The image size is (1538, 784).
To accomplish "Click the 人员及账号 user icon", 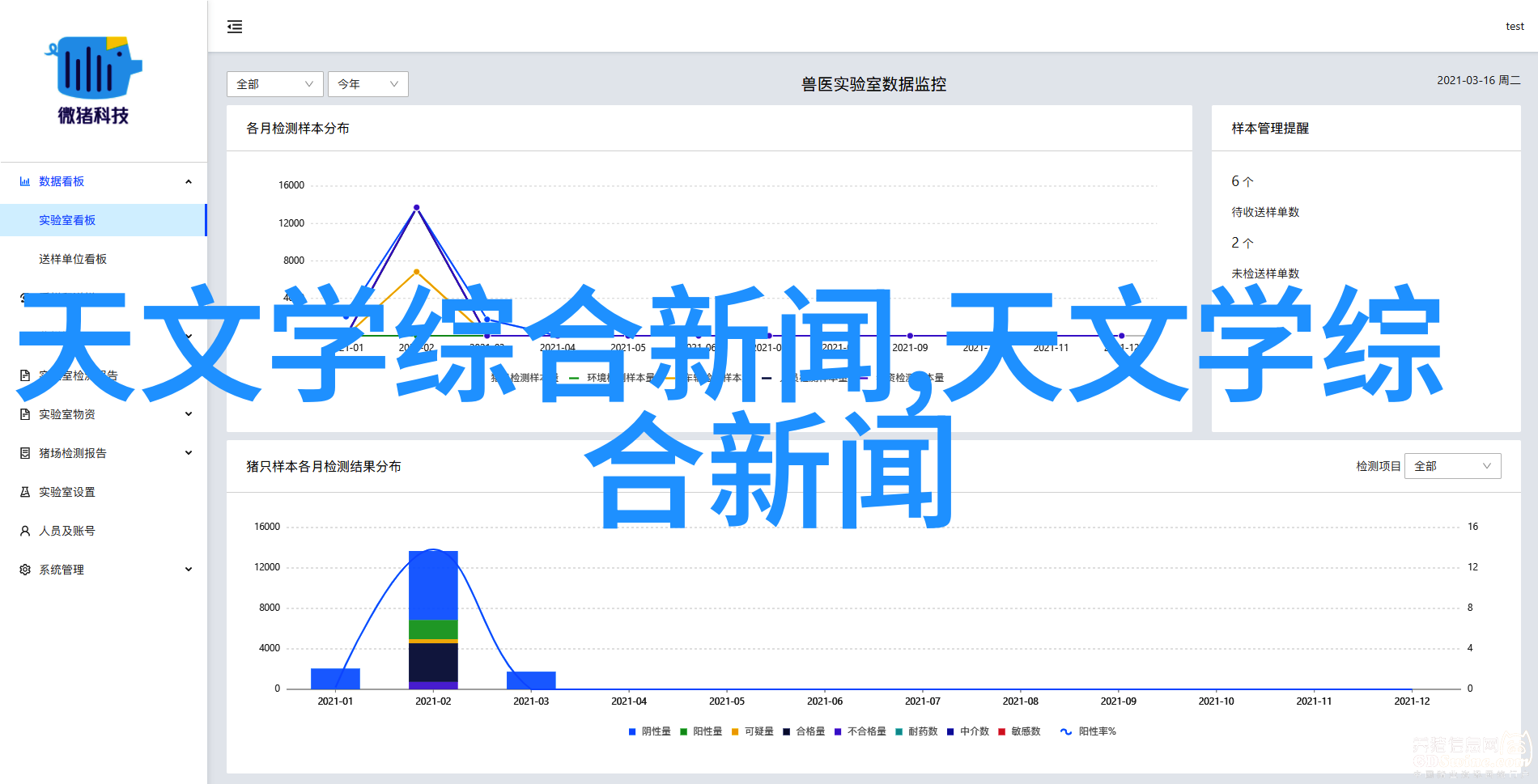I will [25, 531].
